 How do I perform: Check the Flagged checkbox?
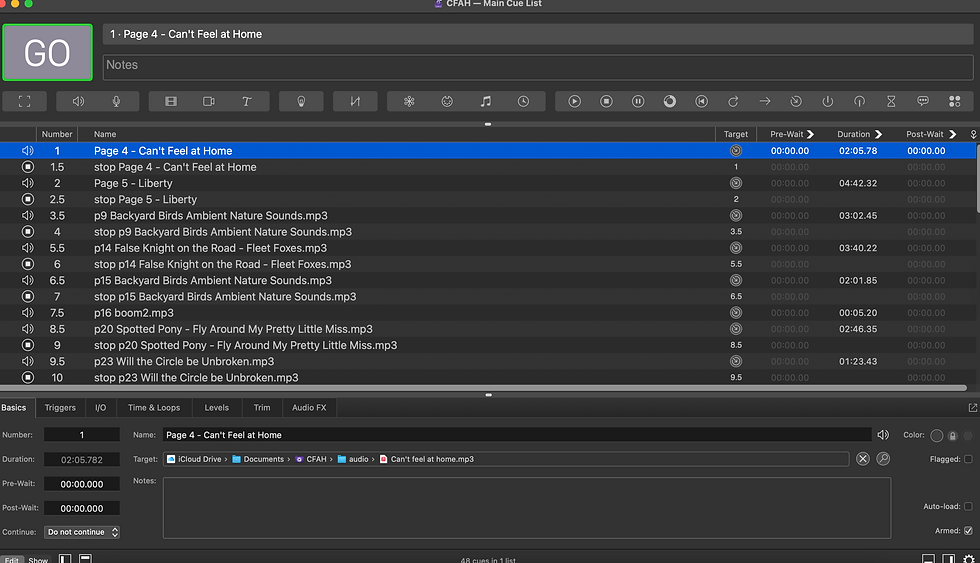968,459
